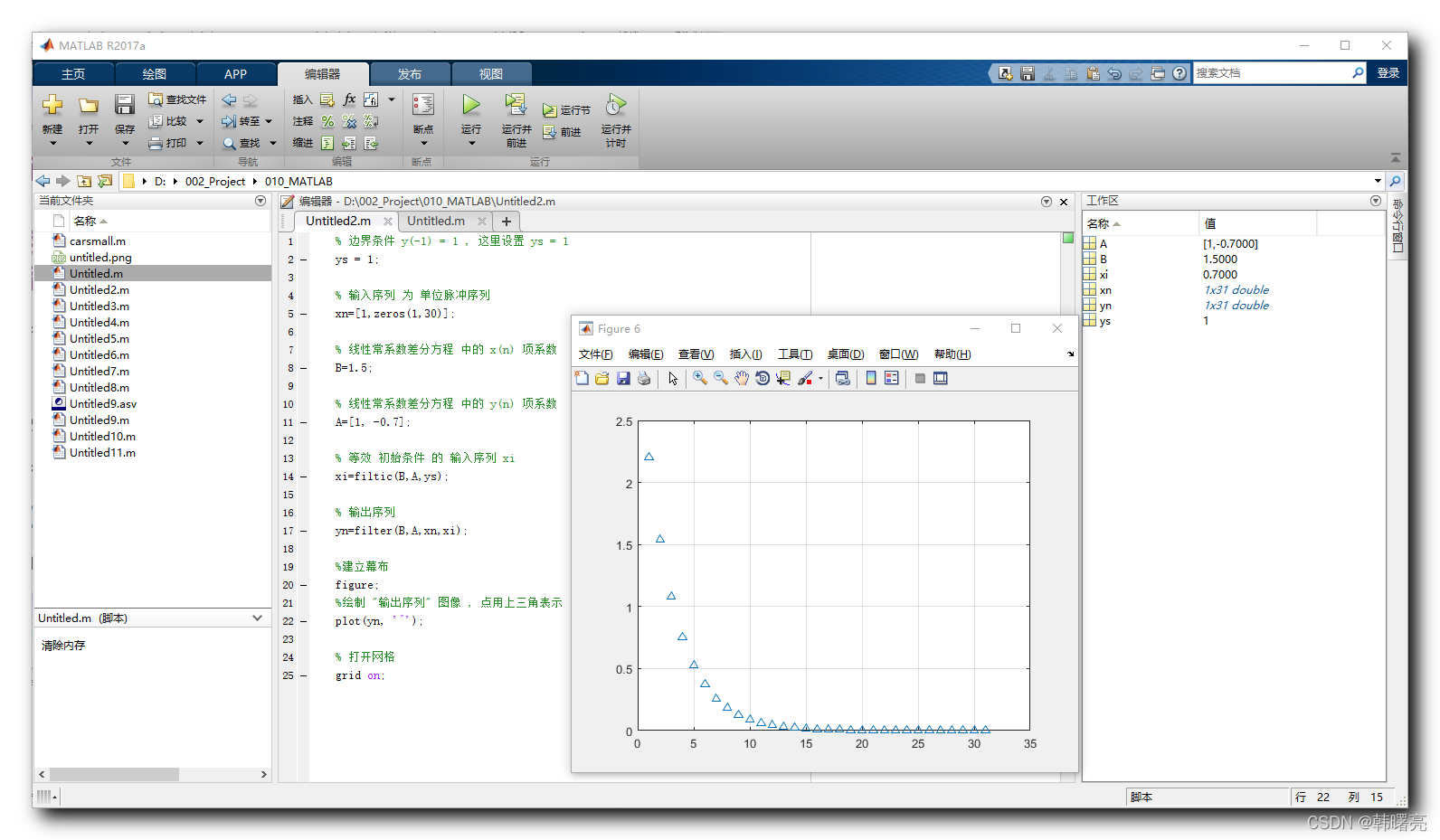The width and height of the screenshot is (1440, 840).
Task: Click Zoom In icon in Figure 6 toolbar
Action: click(x=700, y=379)
